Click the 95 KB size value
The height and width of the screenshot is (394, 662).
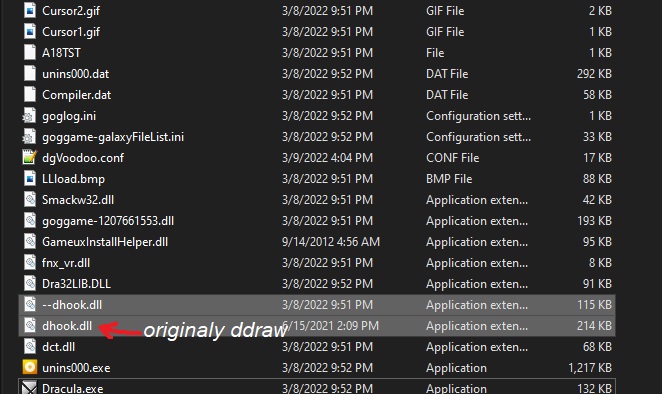coord(597,242)
